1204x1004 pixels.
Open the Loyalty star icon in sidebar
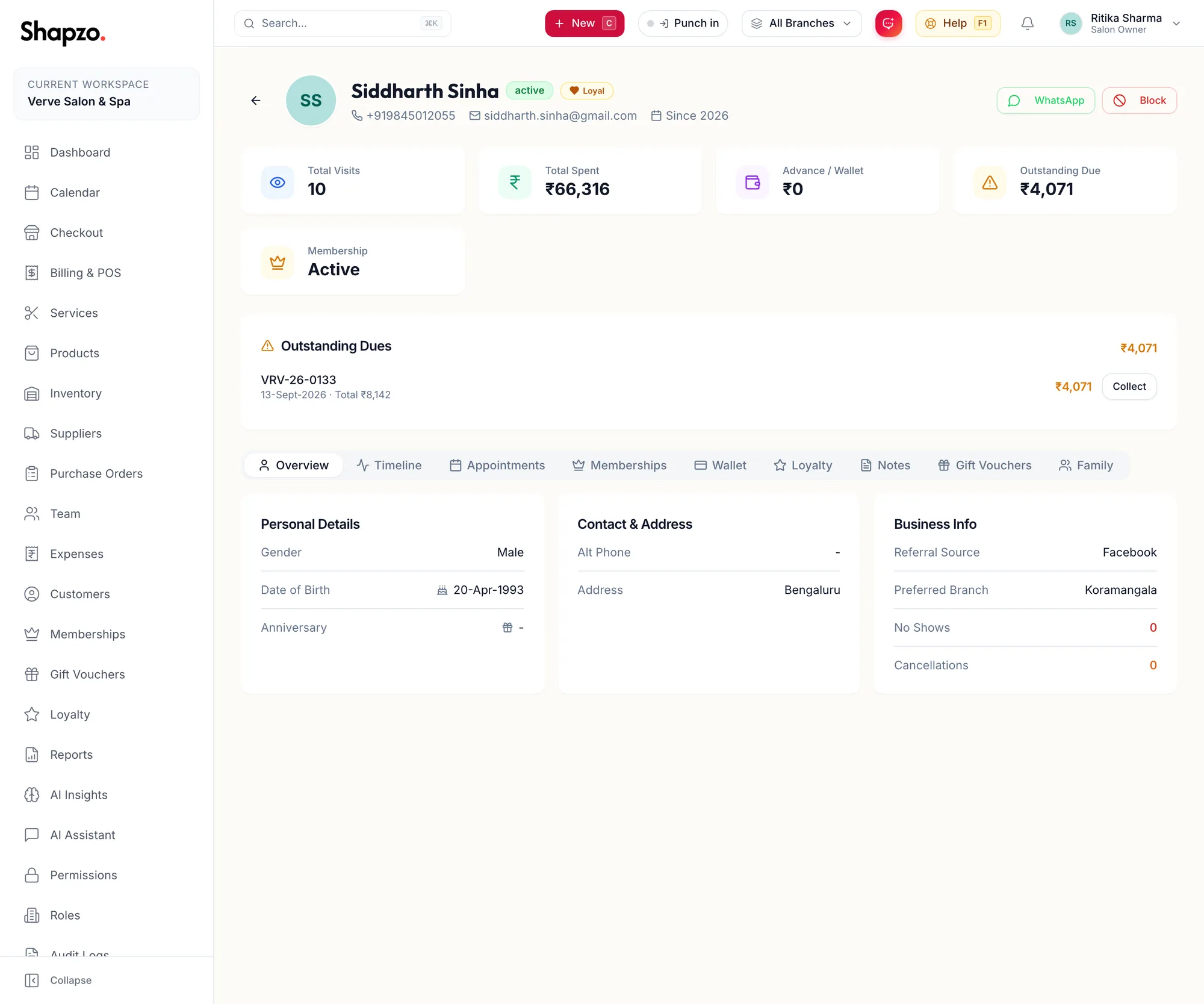click(32, 714)
